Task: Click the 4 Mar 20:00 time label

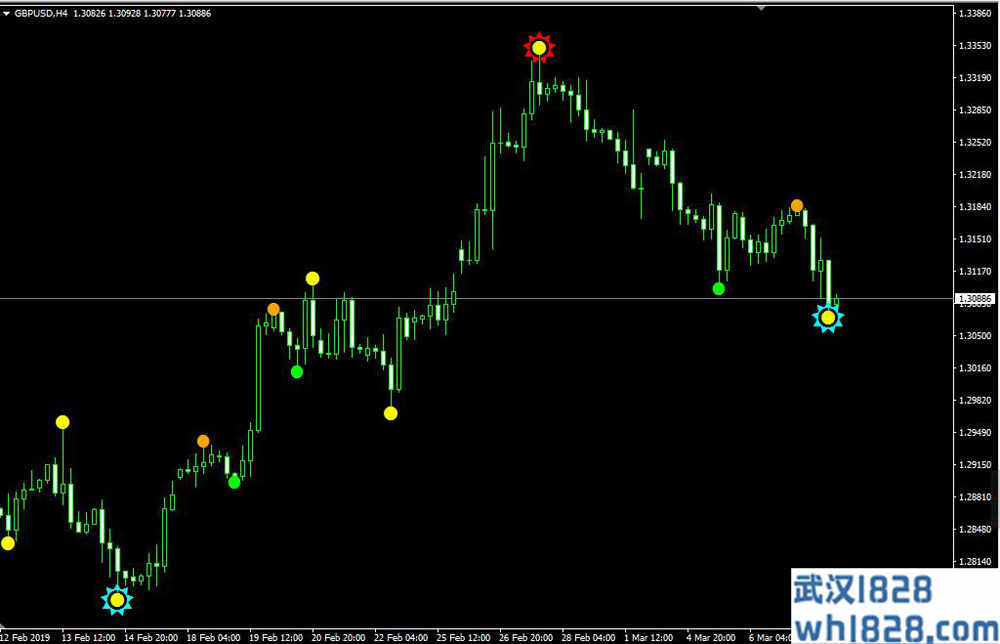Action: click(711, 638)
